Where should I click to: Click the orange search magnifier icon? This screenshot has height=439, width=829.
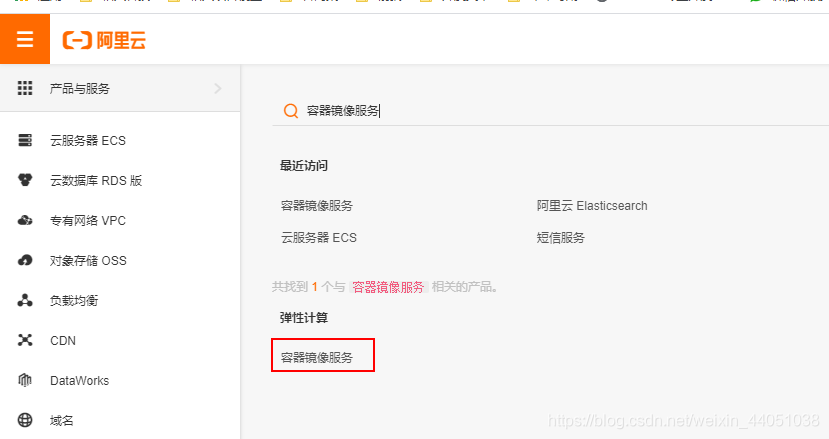[291, 111]
